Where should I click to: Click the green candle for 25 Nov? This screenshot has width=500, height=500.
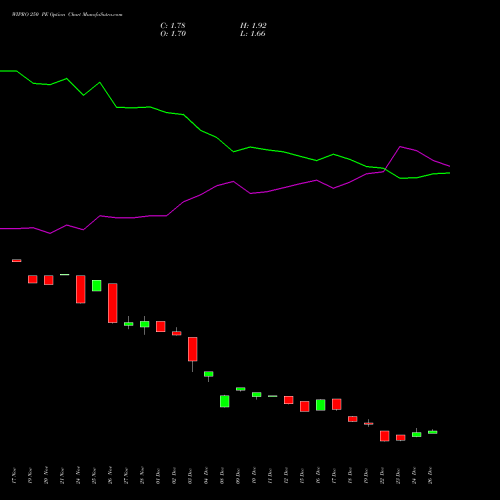97,286
